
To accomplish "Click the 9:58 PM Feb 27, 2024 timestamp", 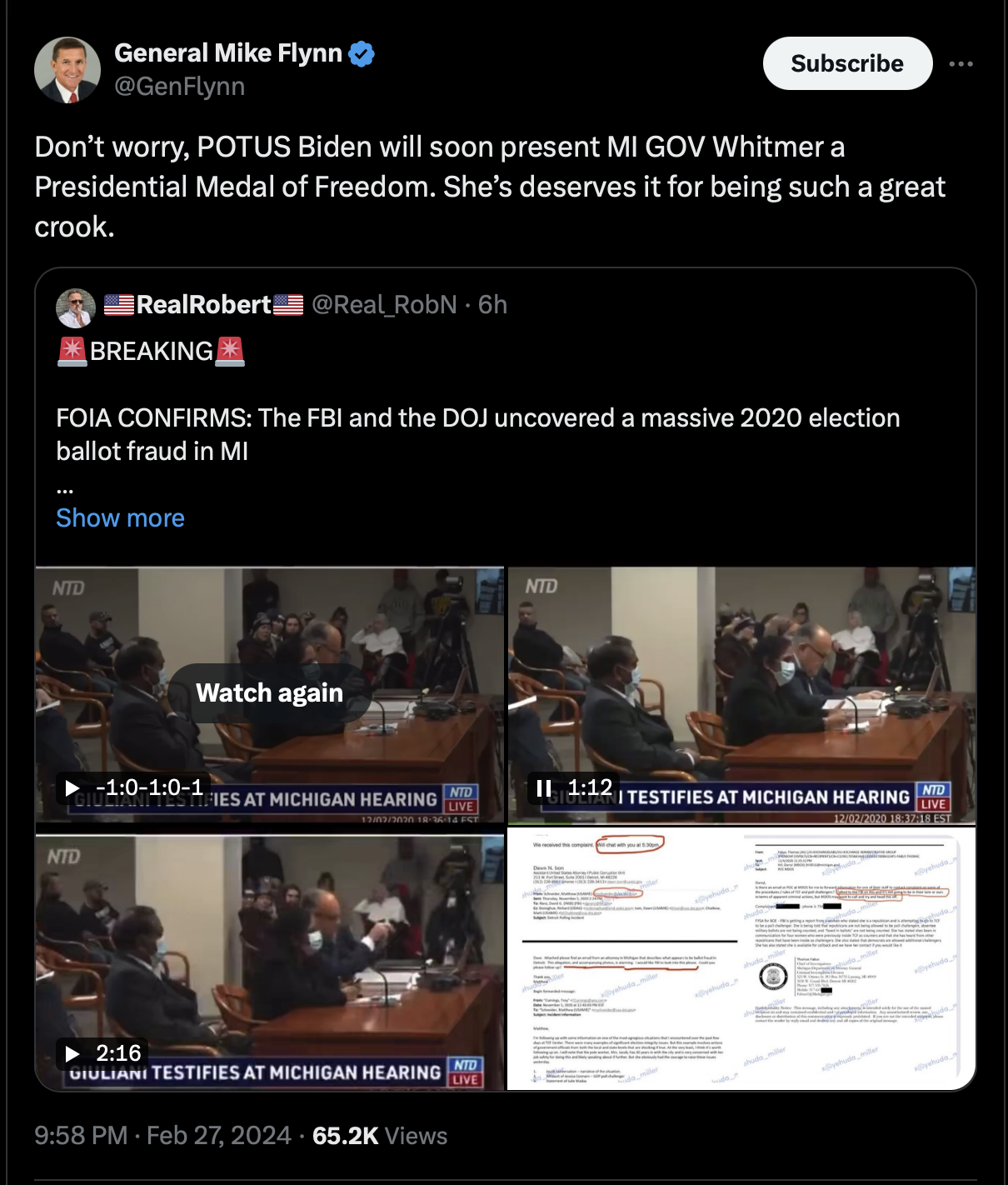I will (162, 1136).
